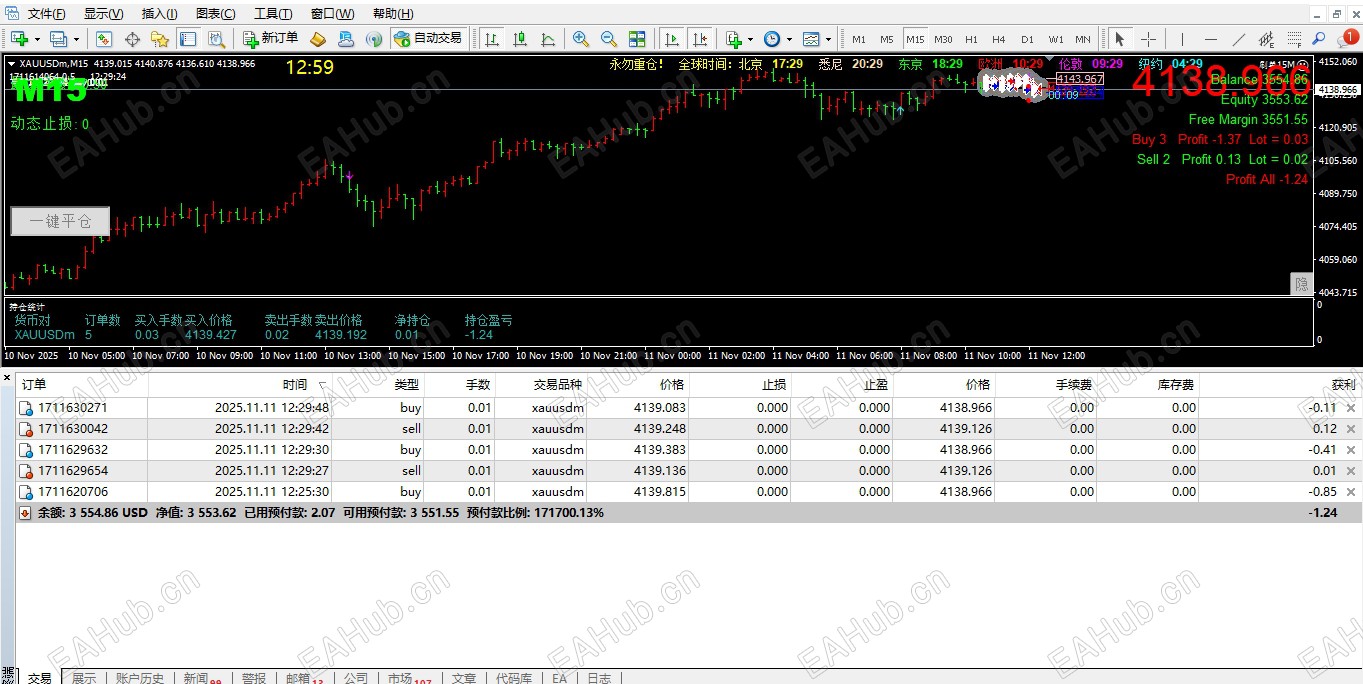
Task: Tile chart windows icon
Action: click(x=637, y=39)
